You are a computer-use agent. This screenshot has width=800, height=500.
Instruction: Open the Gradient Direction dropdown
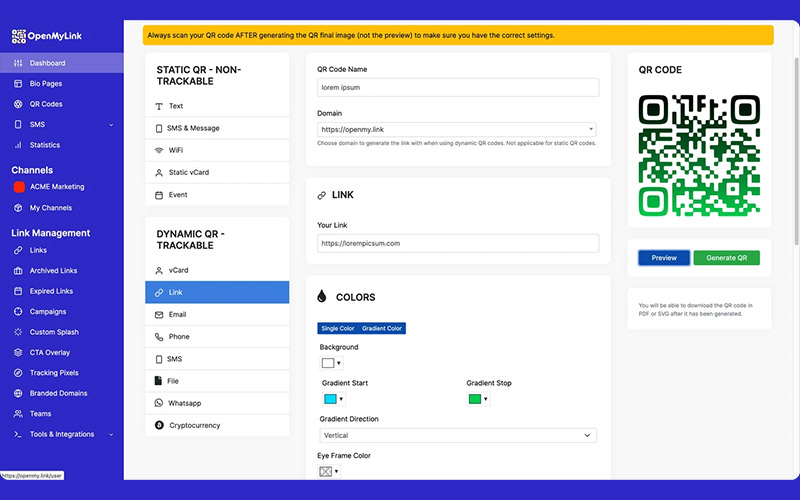pos(458,435)
